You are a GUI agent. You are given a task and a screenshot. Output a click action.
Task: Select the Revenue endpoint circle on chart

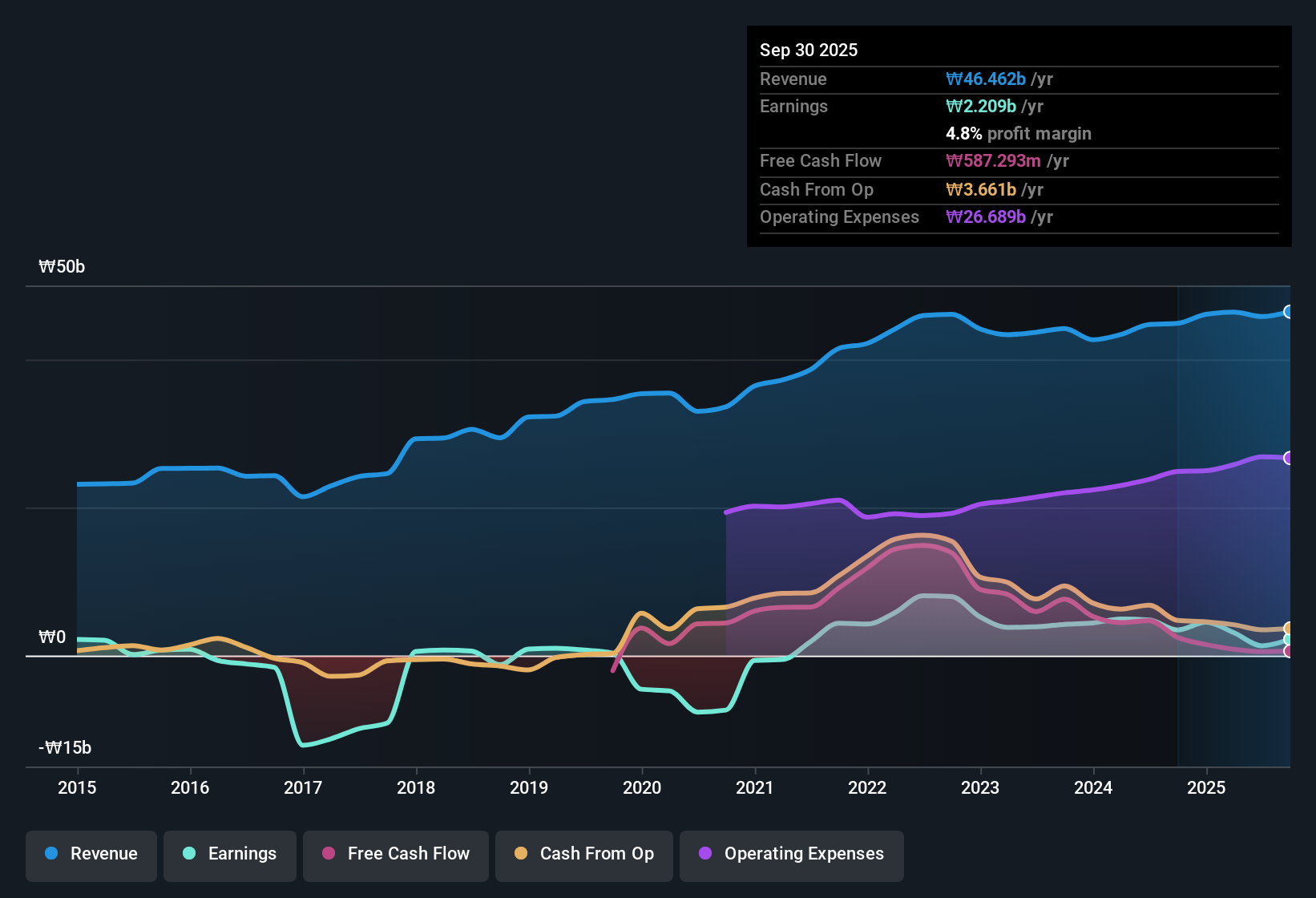pyautogui.click(x=1289, y=311)
